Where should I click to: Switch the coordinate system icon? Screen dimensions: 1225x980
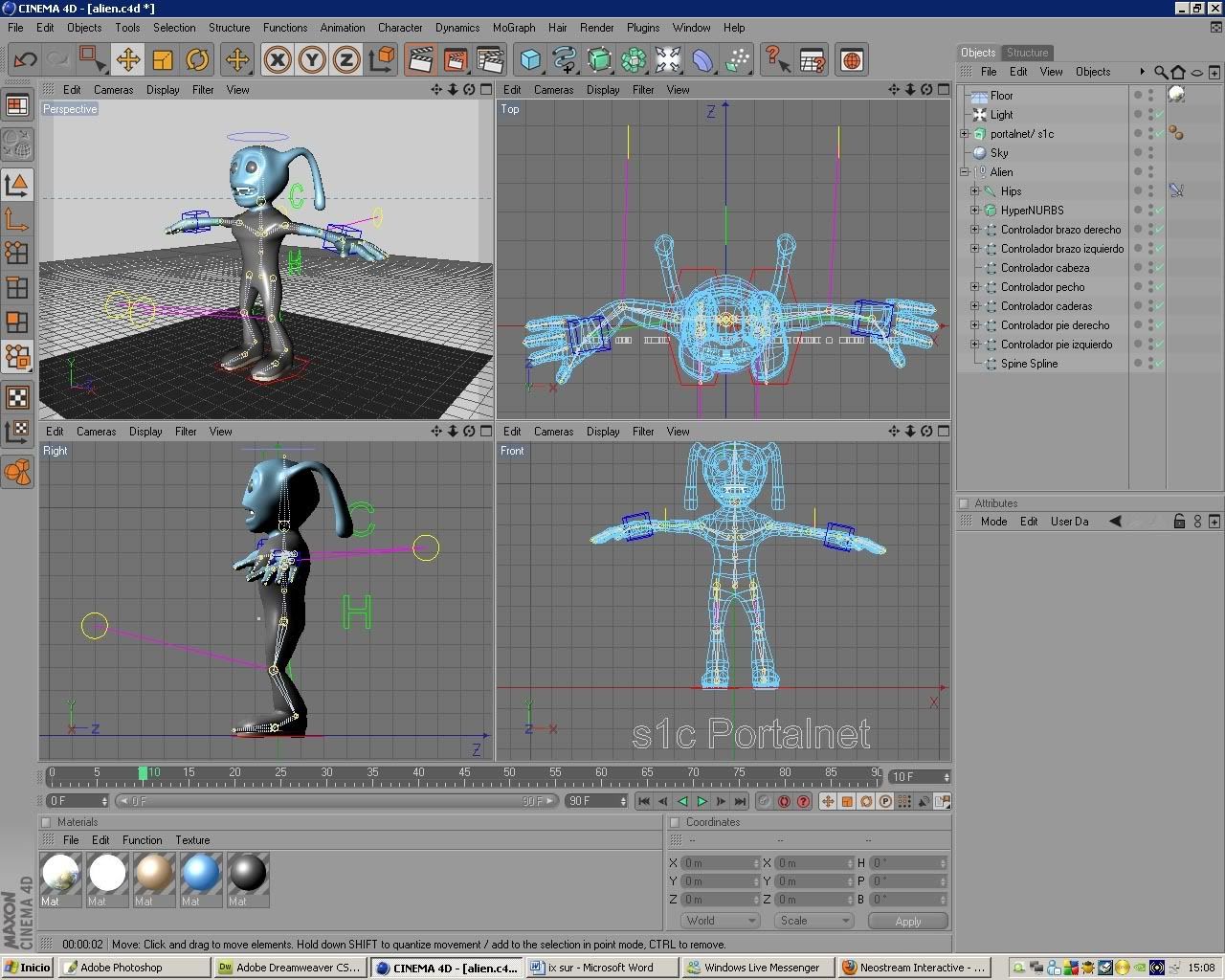(381, 60)
